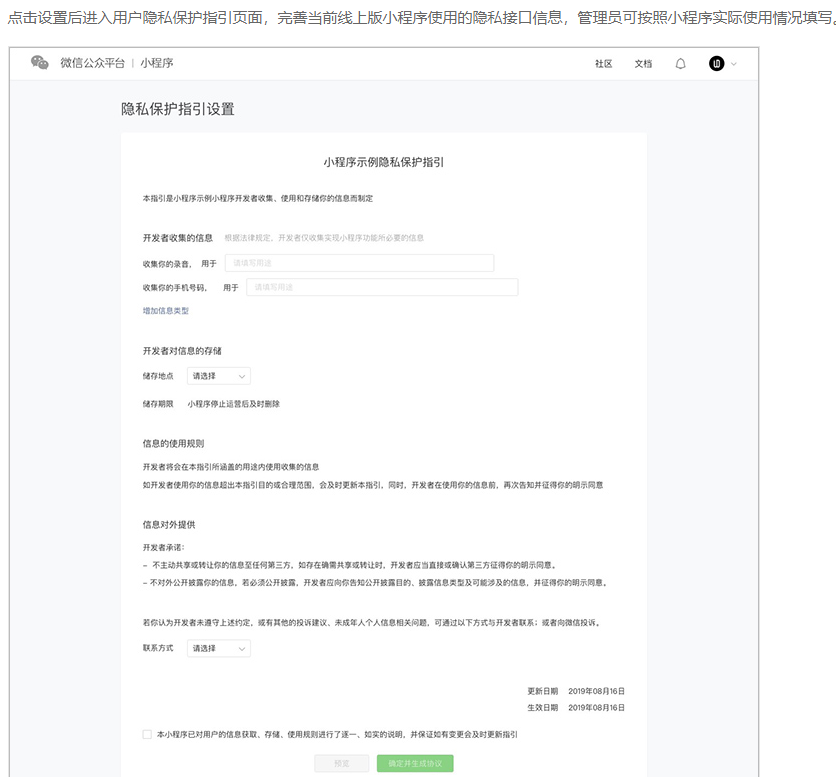Fill in the 录音 purpose field
836x777 pixels.
pyautogui.click(x=359, y=263)
